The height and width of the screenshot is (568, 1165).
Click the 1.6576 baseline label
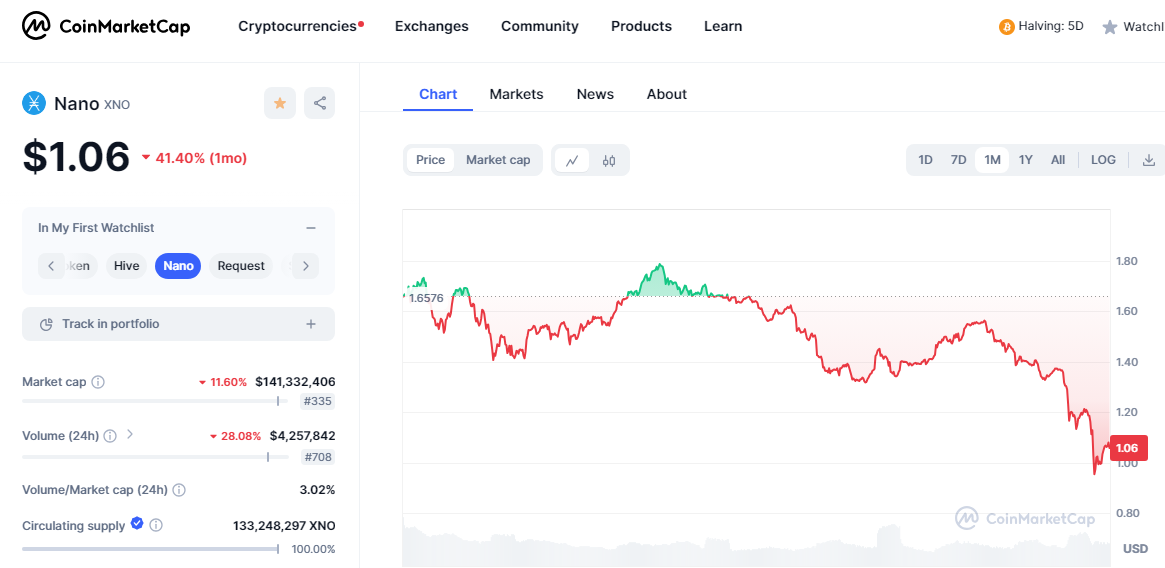point(426,298)
